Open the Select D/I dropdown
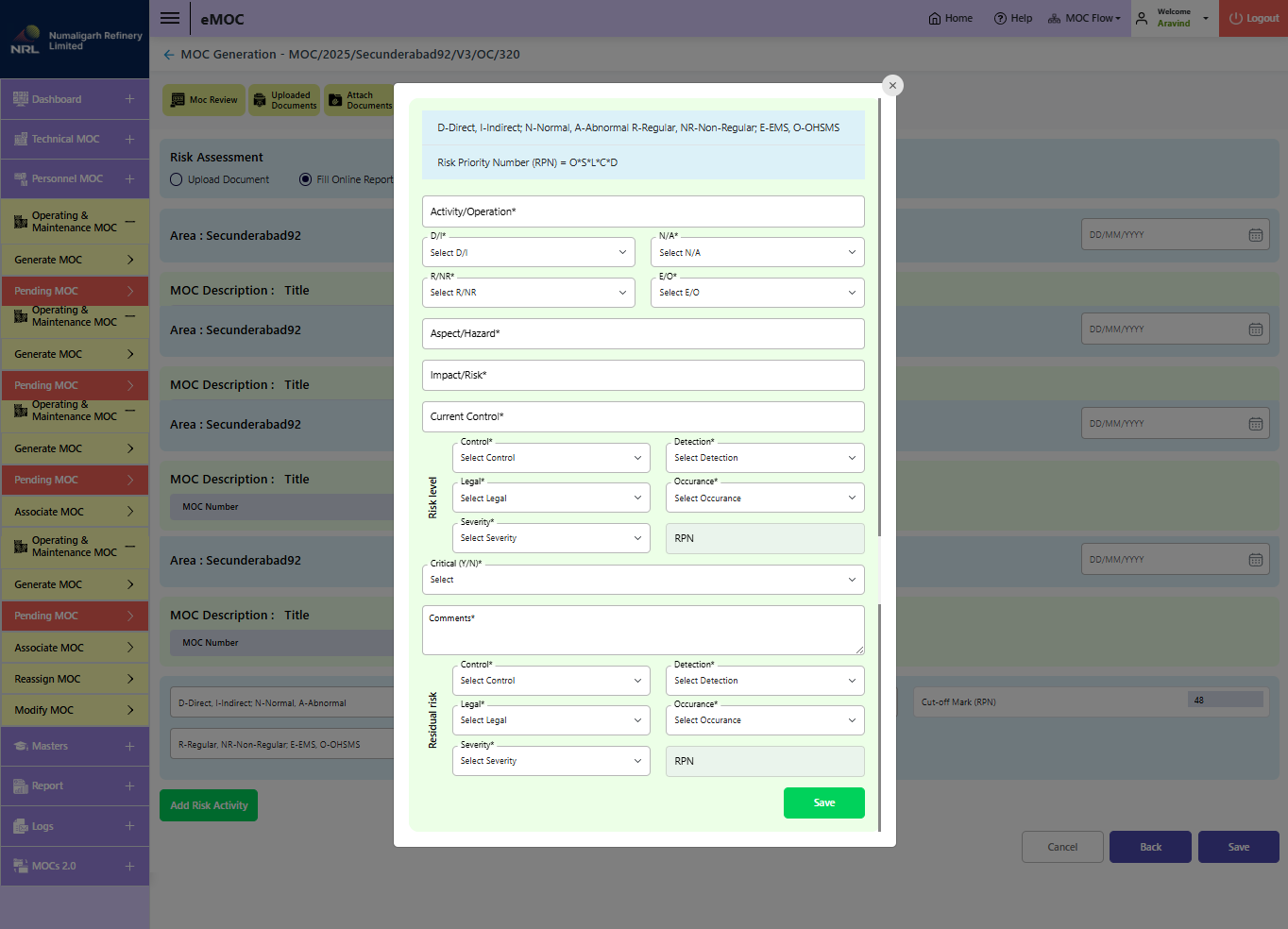Viewport: 1288px width, 929px height. (x=528, y=252)
